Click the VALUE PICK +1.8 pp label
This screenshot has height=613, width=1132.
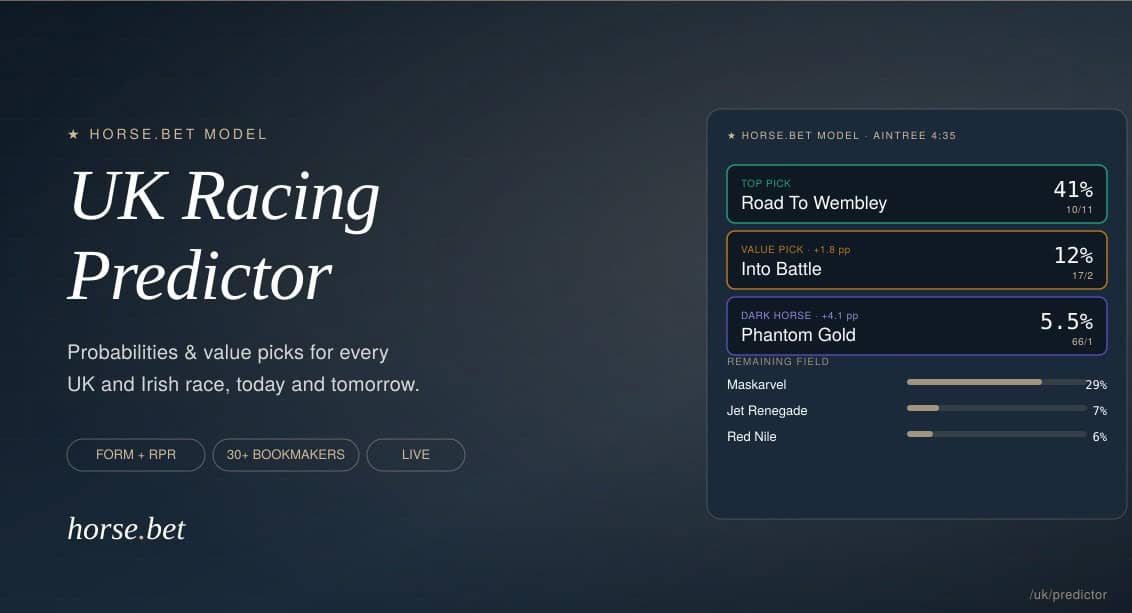[x=796, y=250]
